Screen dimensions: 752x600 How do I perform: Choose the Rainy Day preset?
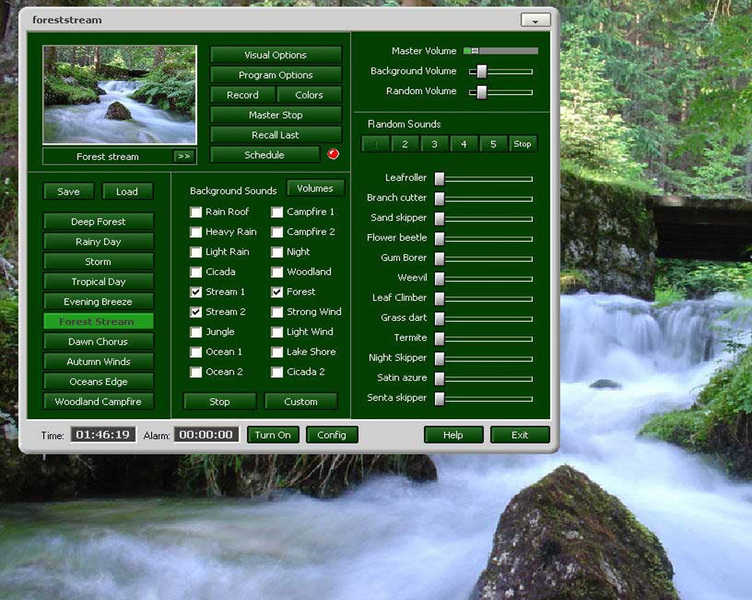tap(98, 242)
